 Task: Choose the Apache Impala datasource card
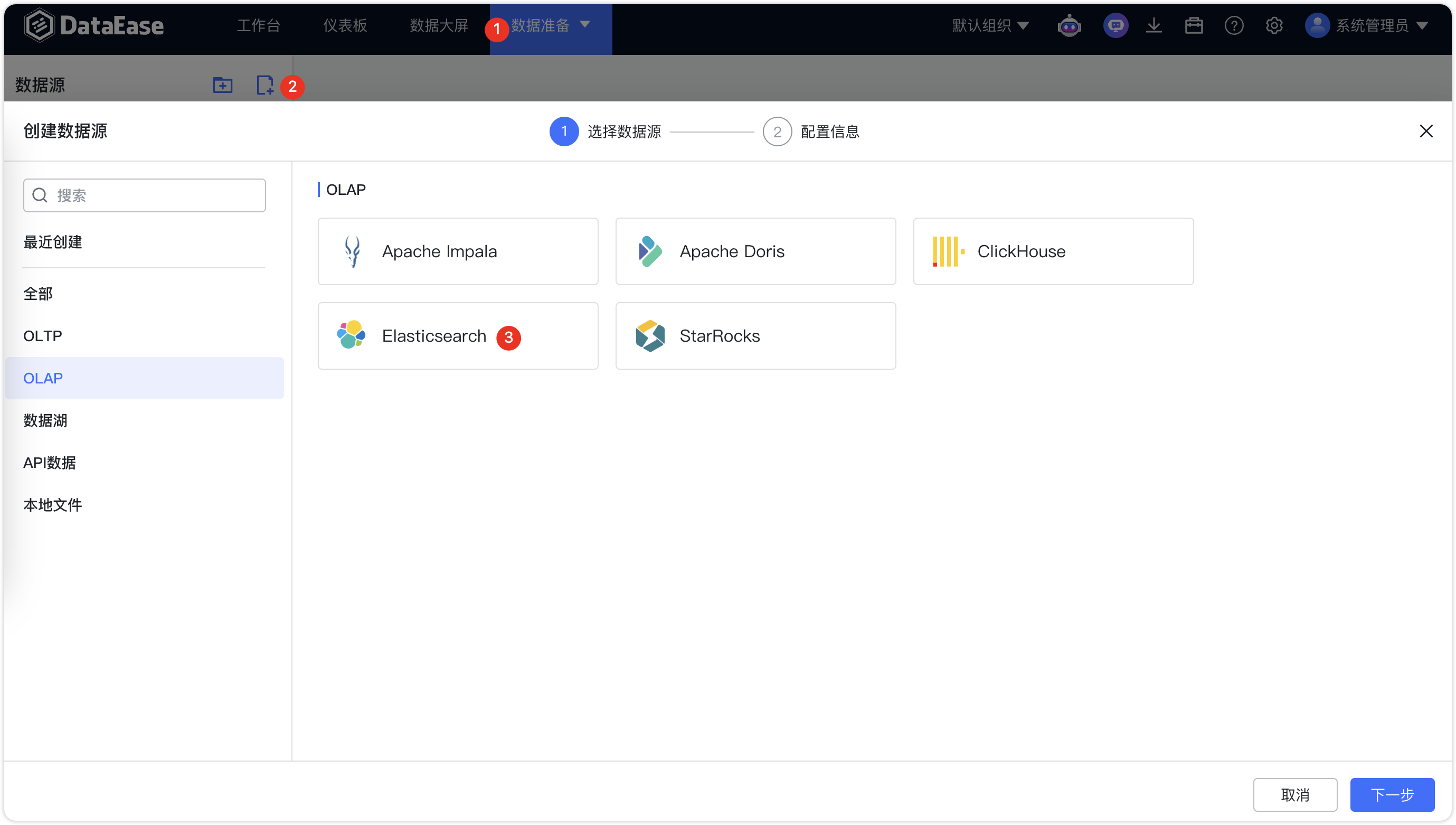pos(458,251)
